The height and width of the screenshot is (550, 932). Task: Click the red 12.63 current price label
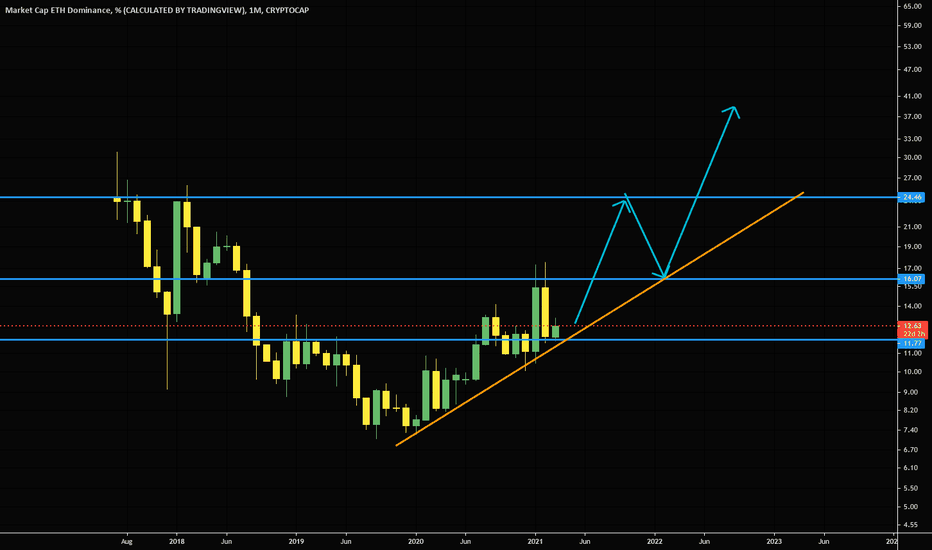[912, 326]
